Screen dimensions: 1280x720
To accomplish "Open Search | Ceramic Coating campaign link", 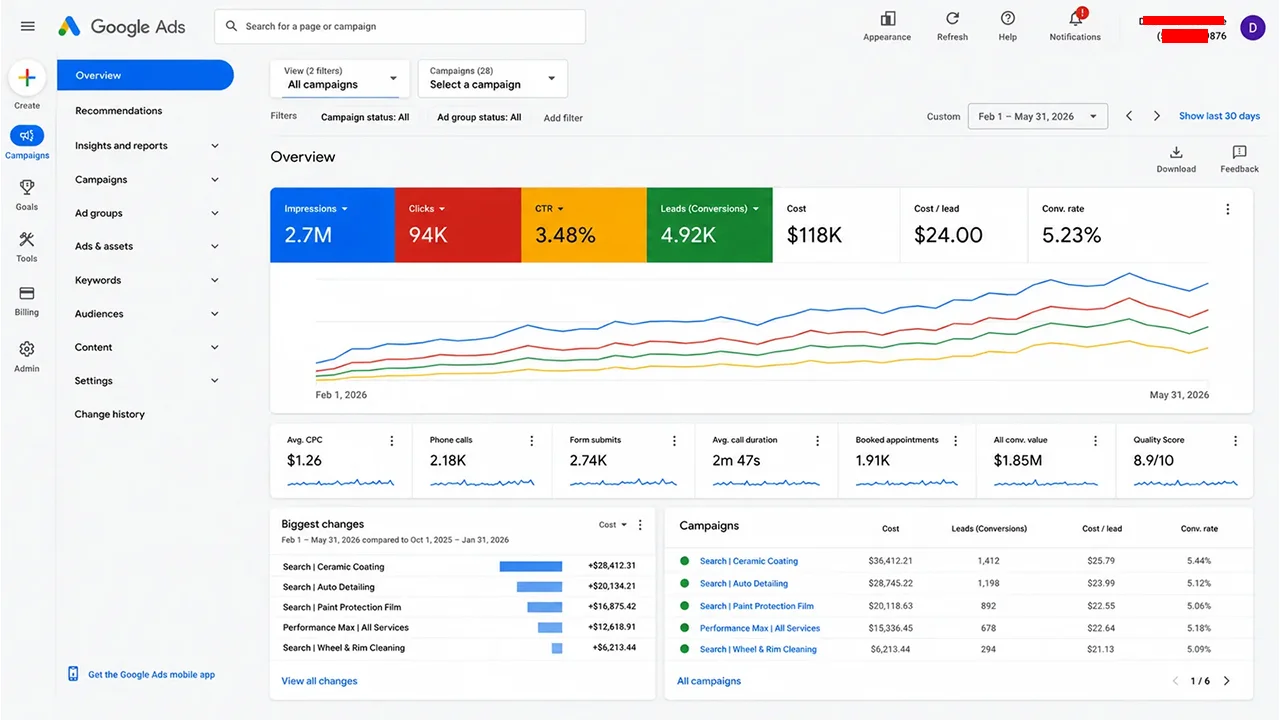I will (748, 561).
